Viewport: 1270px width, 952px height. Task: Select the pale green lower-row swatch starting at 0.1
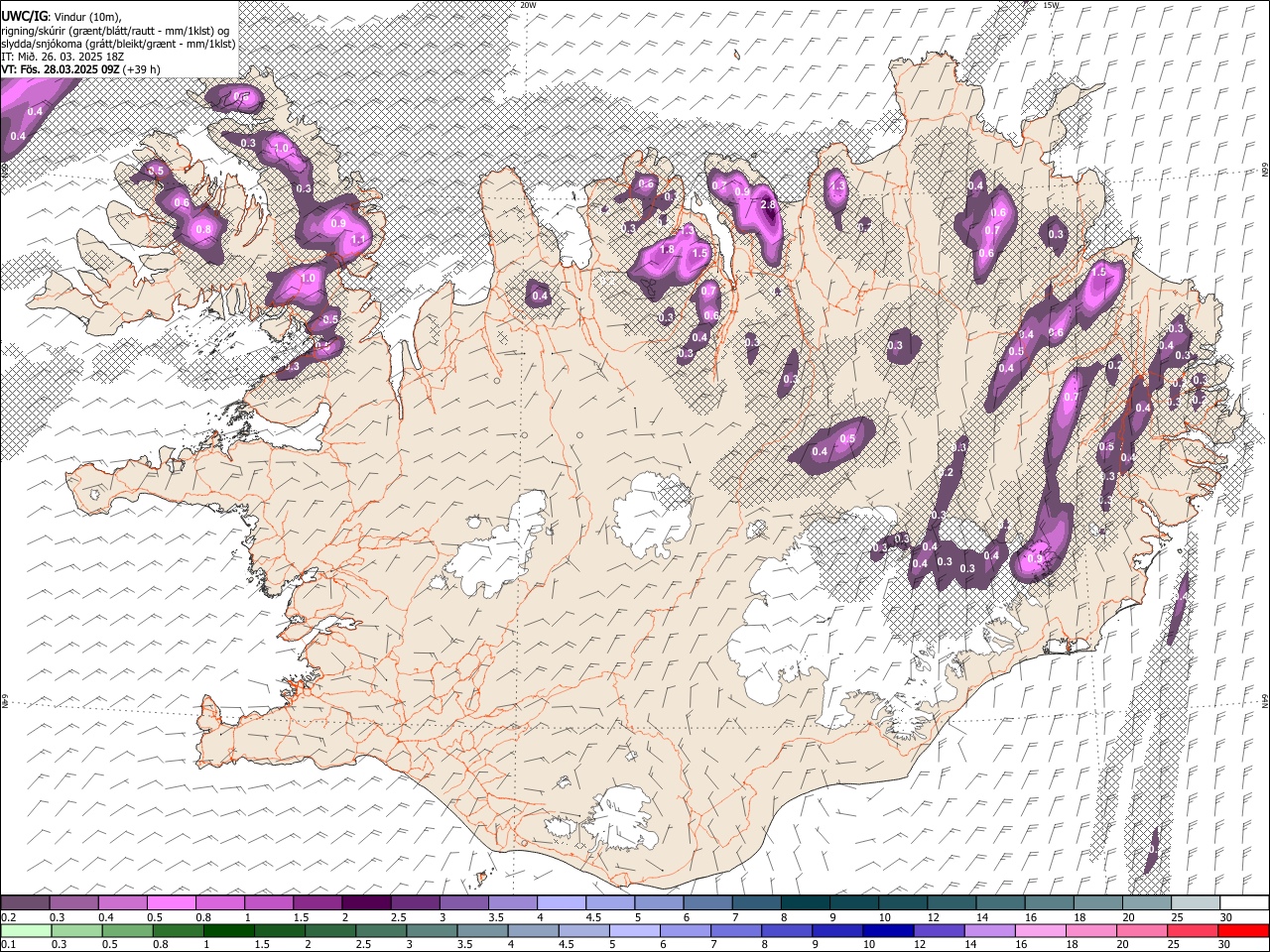point(26,930)
